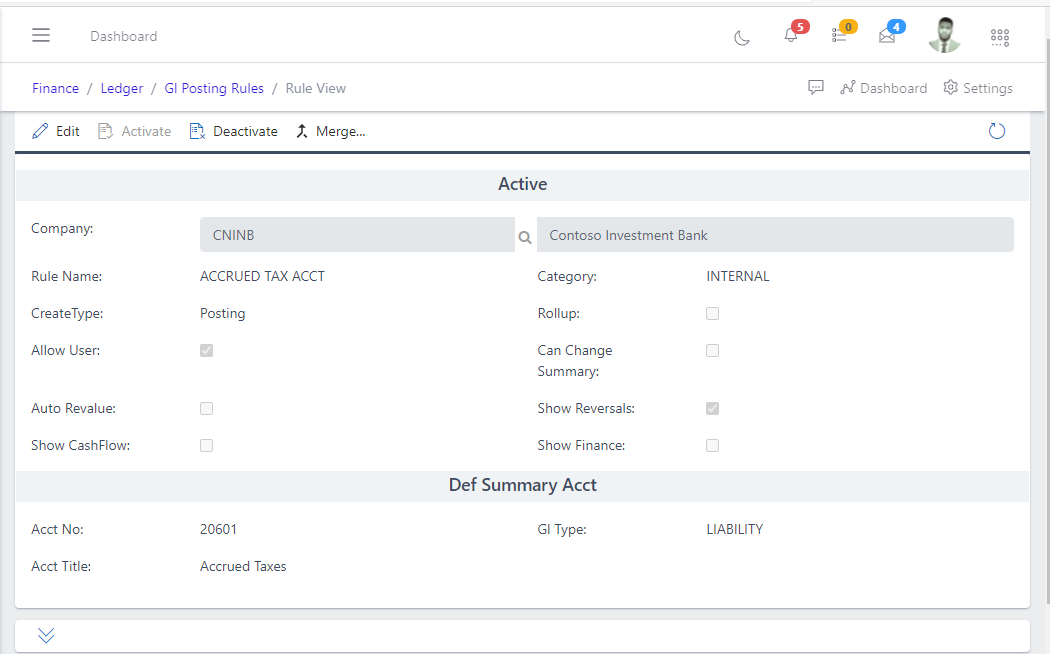Open the apps grid launcher

[x=1000, y=36]
